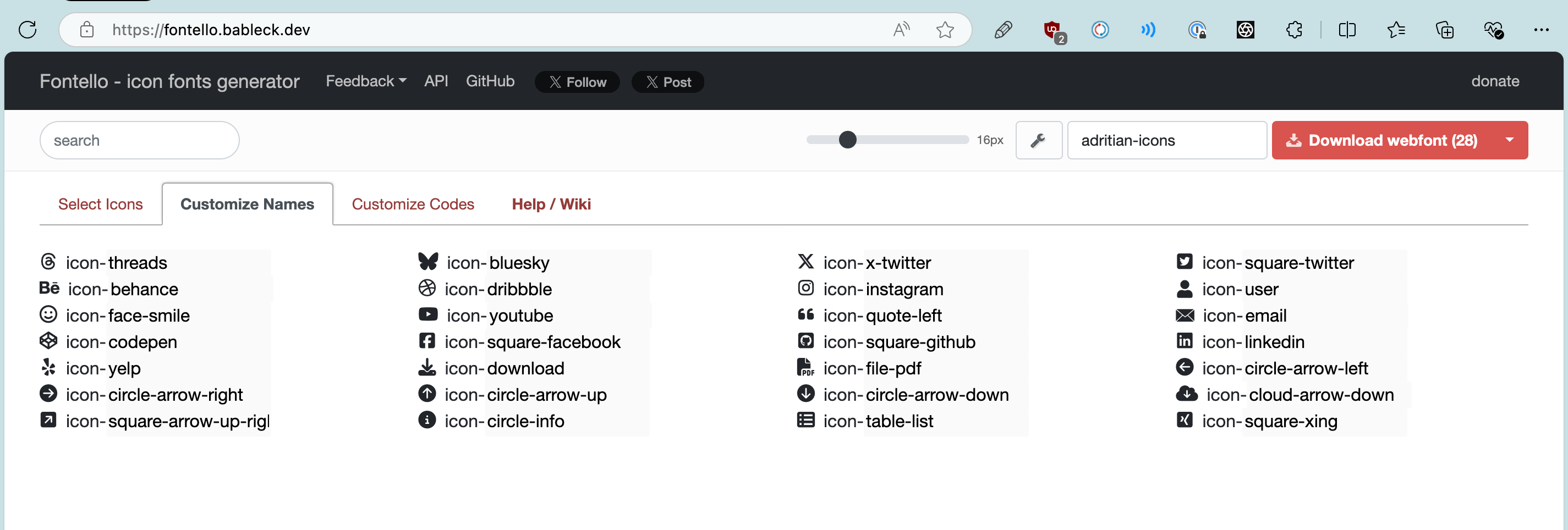The width and height of the screenshot is (1568, 530).
Task: Click the x-twitter icon glyph
Action: [x=805, y=262]
